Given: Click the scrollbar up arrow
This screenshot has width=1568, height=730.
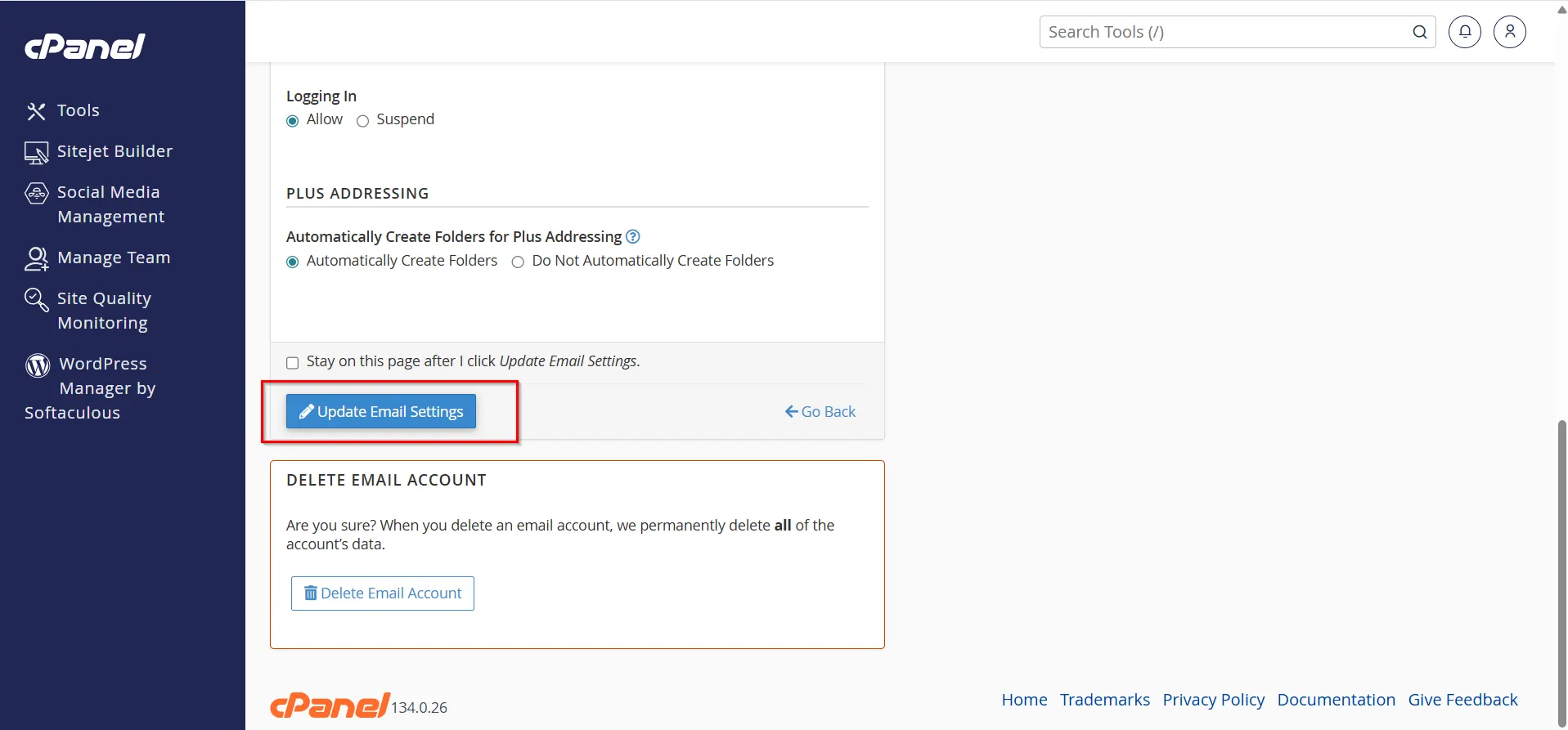Looking at the screenshot, I should [1561, 10].
